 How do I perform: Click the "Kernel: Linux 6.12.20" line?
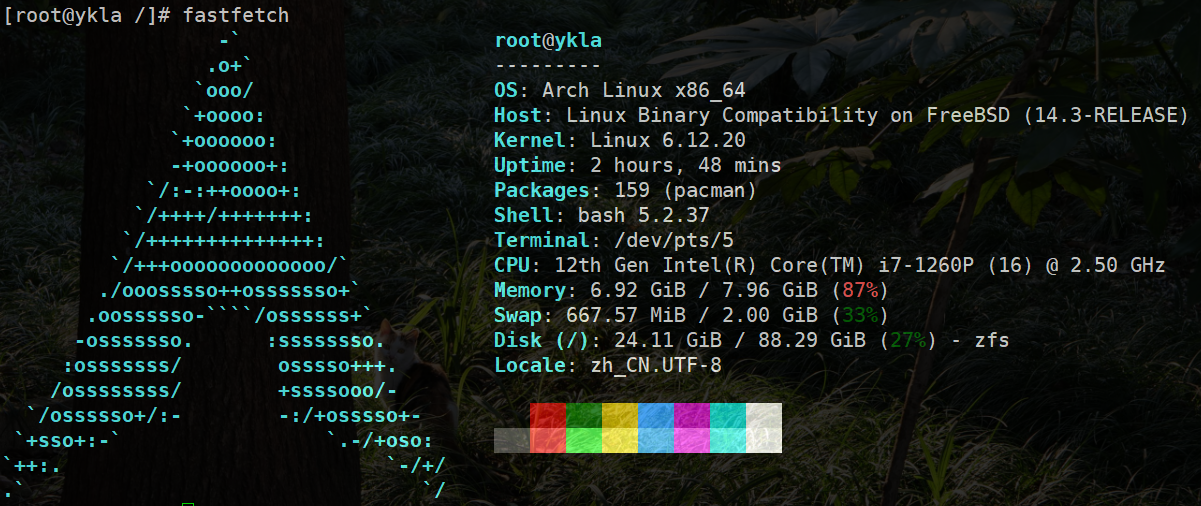pos(620,140)
